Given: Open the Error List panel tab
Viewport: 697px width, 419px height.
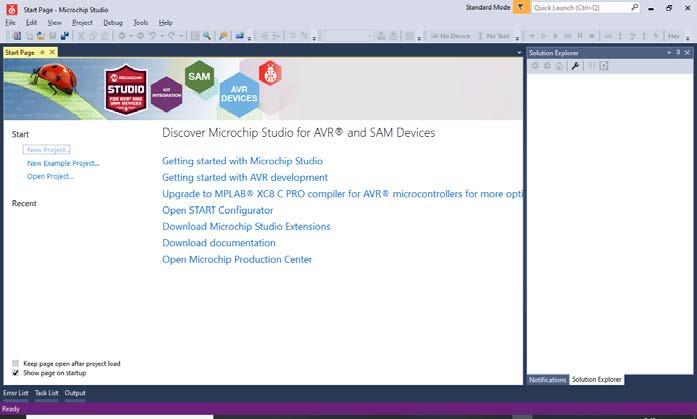Looking at the screenshot, I should point(16,393).
